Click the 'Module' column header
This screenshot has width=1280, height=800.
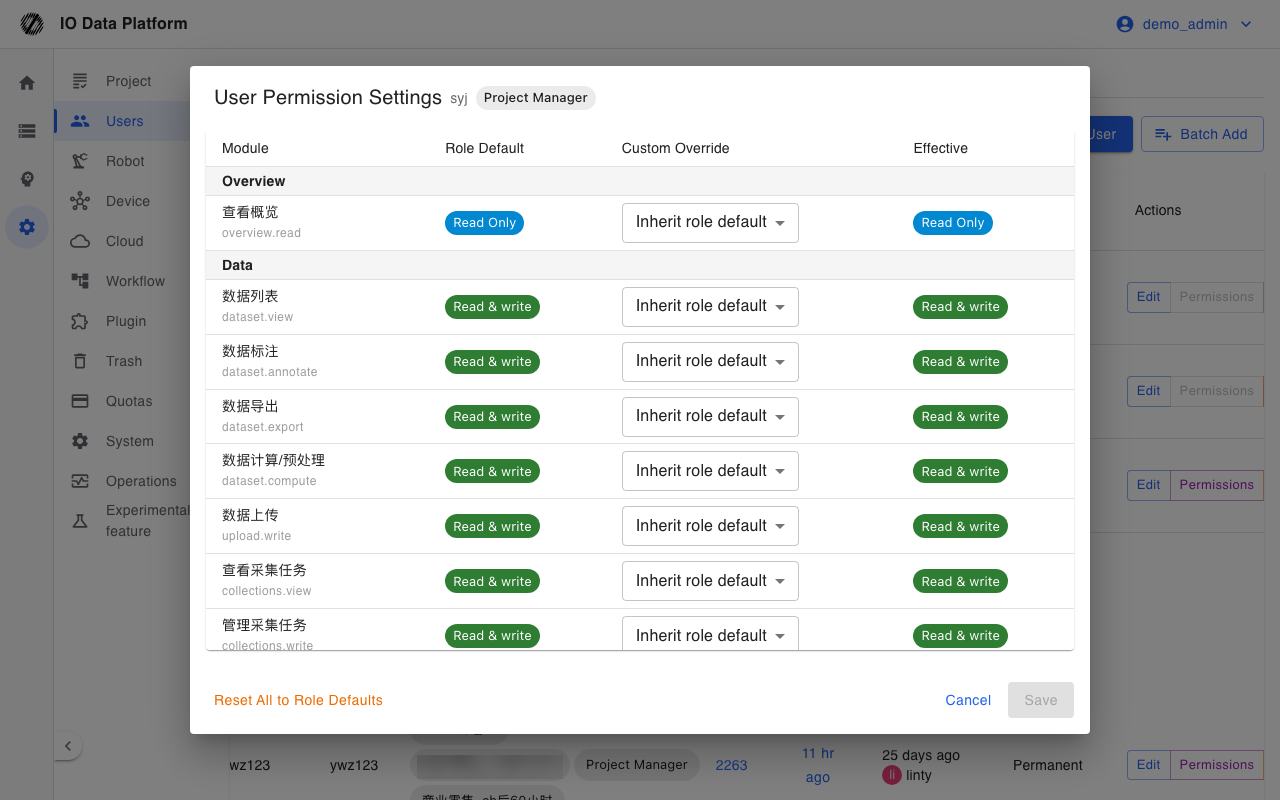click(x=245, y=148)
